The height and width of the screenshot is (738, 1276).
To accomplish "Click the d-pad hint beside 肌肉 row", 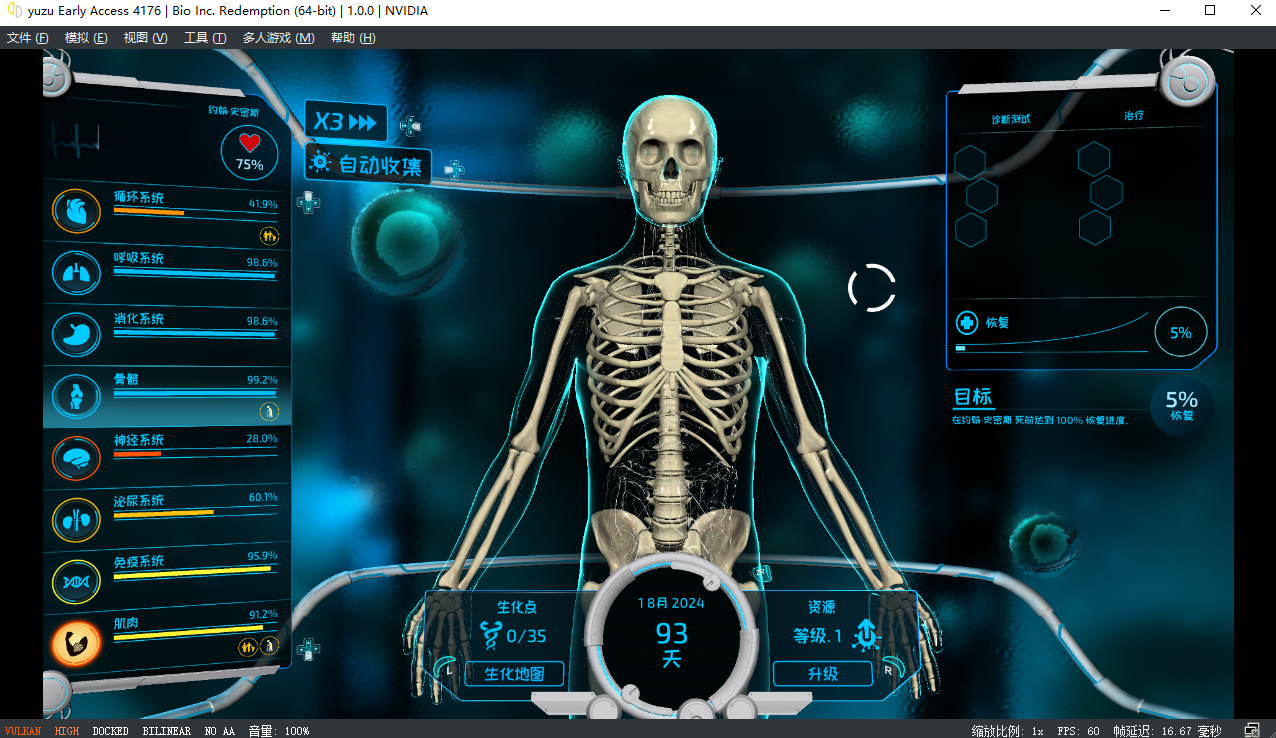I will click(309, 648).
